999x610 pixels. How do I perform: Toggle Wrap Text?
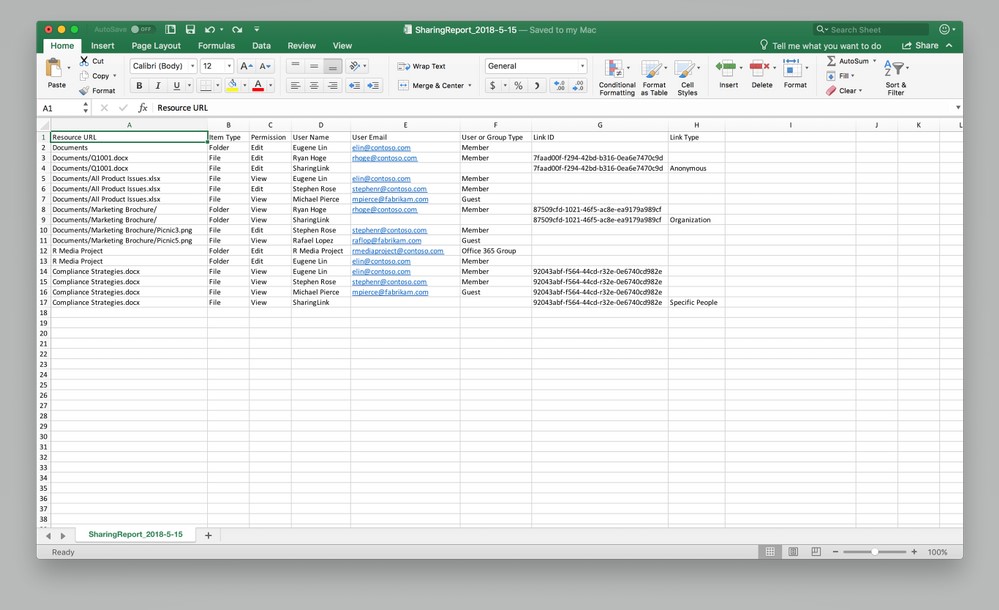[x=421, y=66]
